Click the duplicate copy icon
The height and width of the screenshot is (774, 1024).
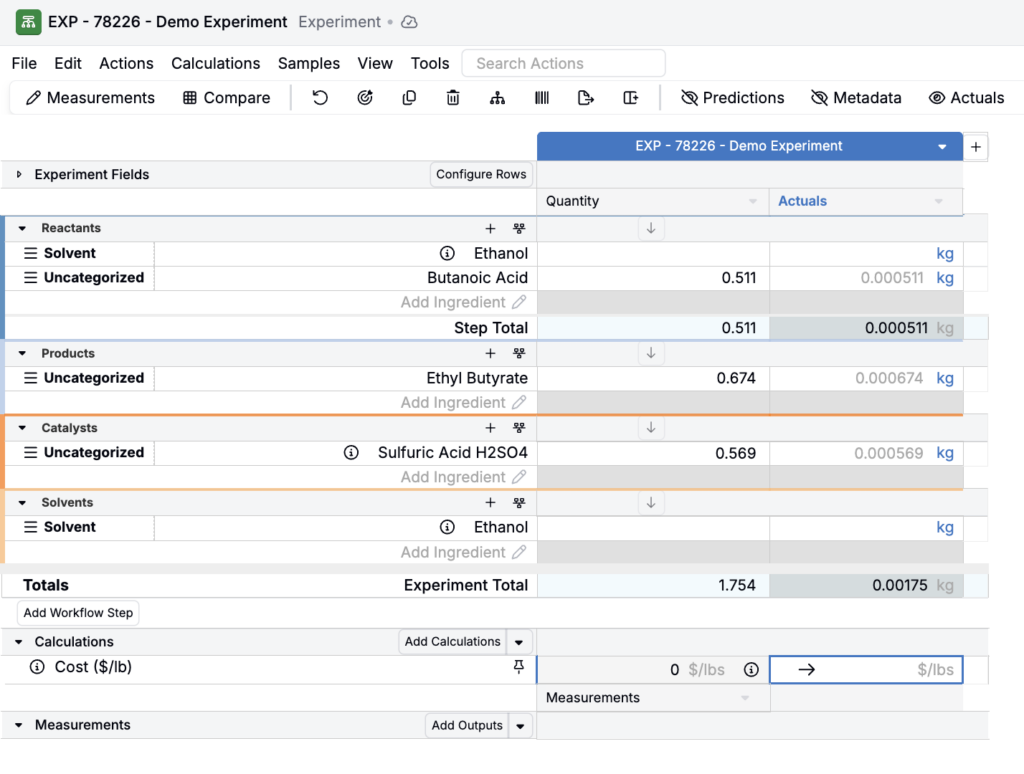(409, 98)
